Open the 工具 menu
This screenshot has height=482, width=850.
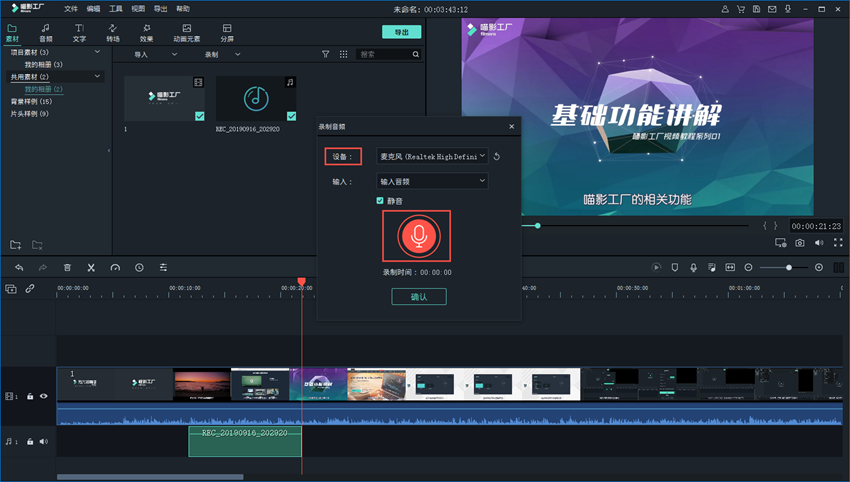tap(116, 8)
